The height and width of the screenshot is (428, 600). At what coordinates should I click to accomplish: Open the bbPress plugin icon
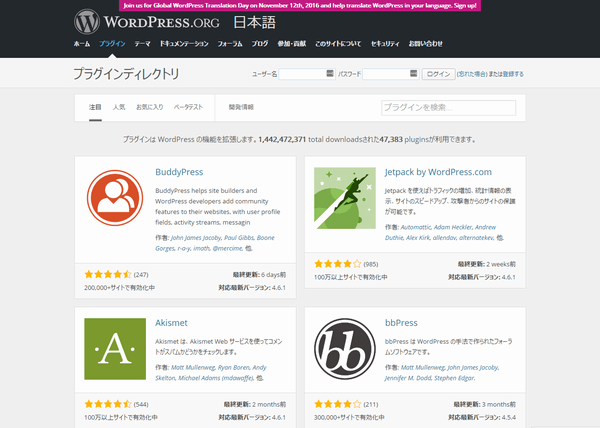point(345,349)
